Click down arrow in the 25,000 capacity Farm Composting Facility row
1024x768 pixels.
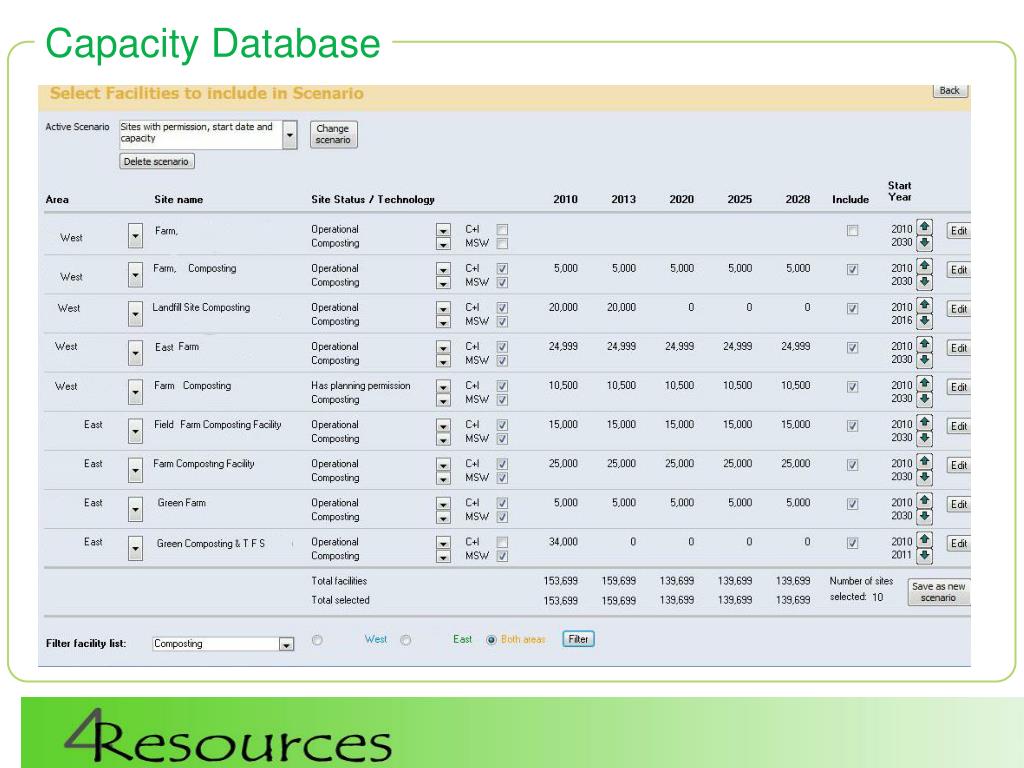(924, 478)
